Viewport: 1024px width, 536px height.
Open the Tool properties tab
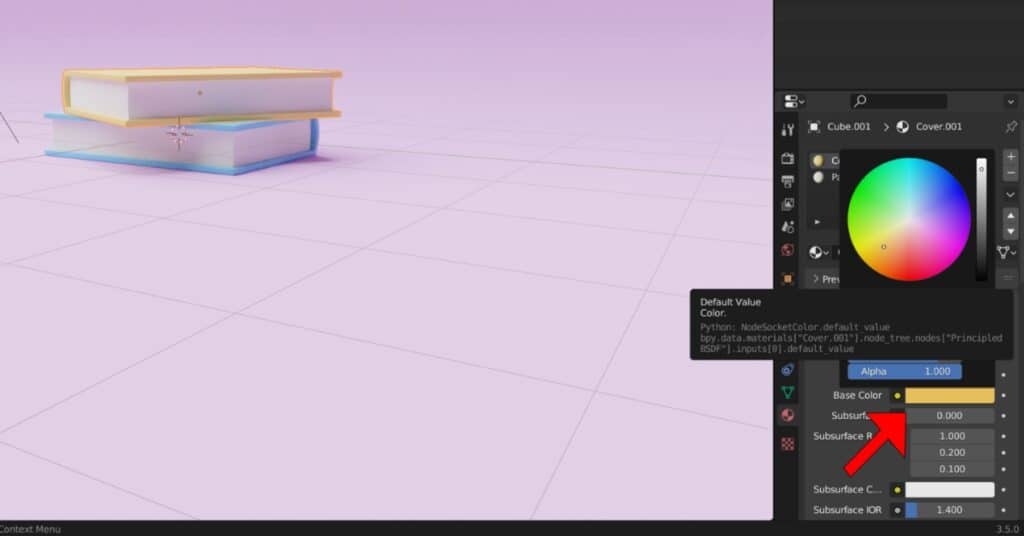tap(788, 130)
